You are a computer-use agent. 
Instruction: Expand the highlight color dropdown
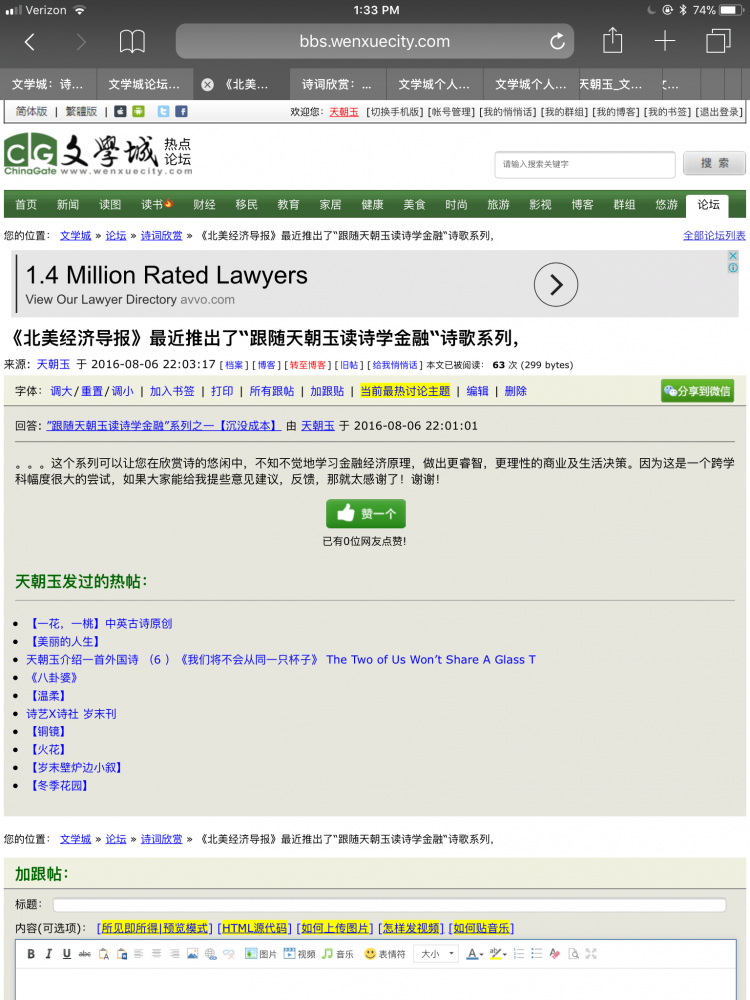pyautogui.click(x=504, y=955)
